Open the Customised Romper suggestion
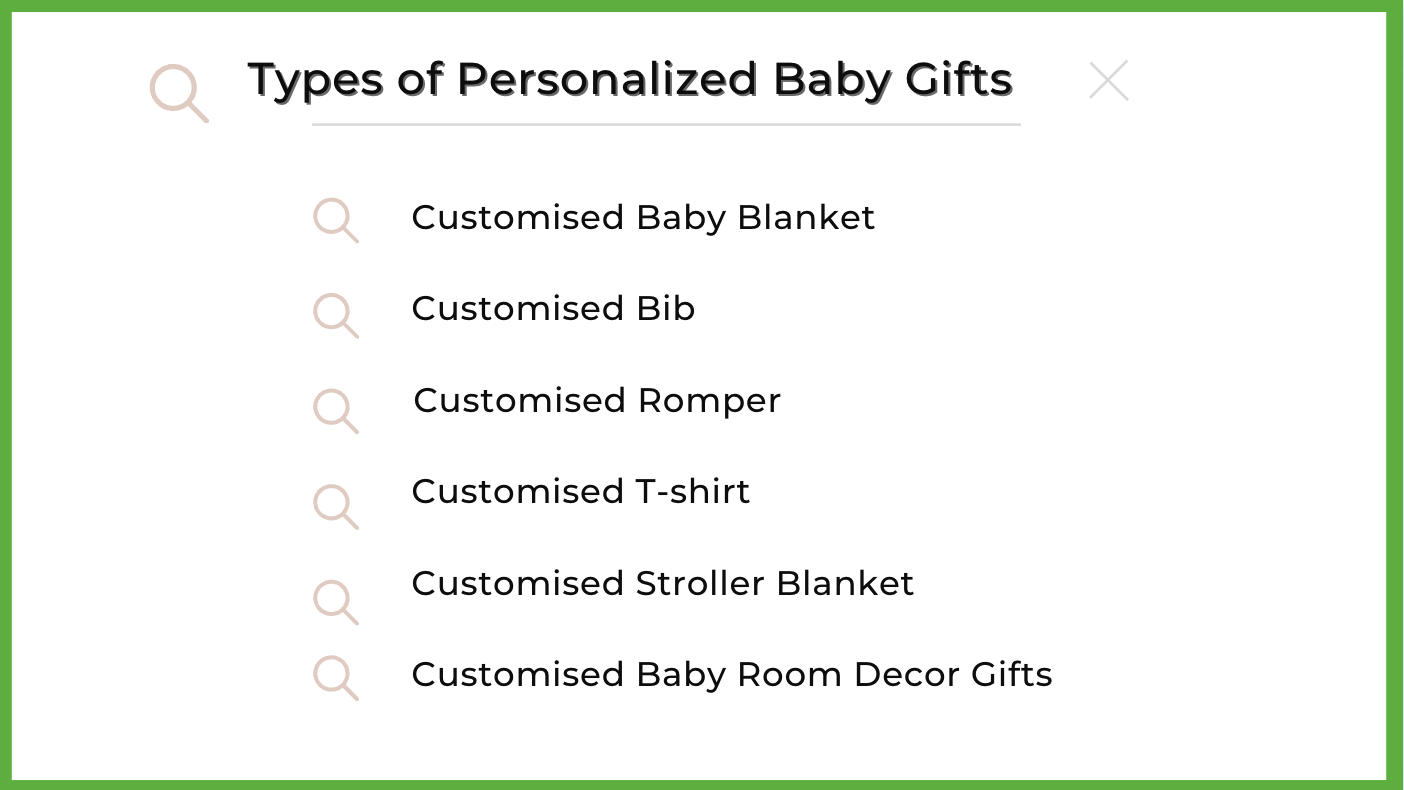1404x790 pixels. click(597, 401)
